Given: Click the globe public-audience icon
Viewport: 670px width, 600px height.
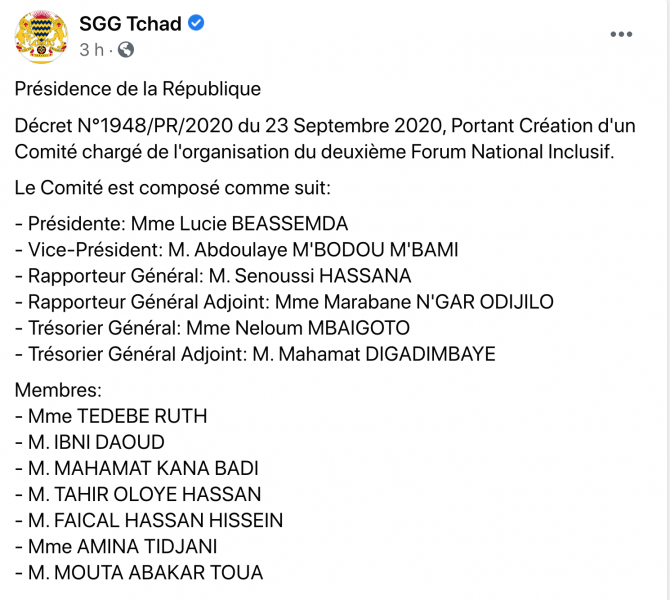Looking at the screenshot, I should (x=125, y=49).
